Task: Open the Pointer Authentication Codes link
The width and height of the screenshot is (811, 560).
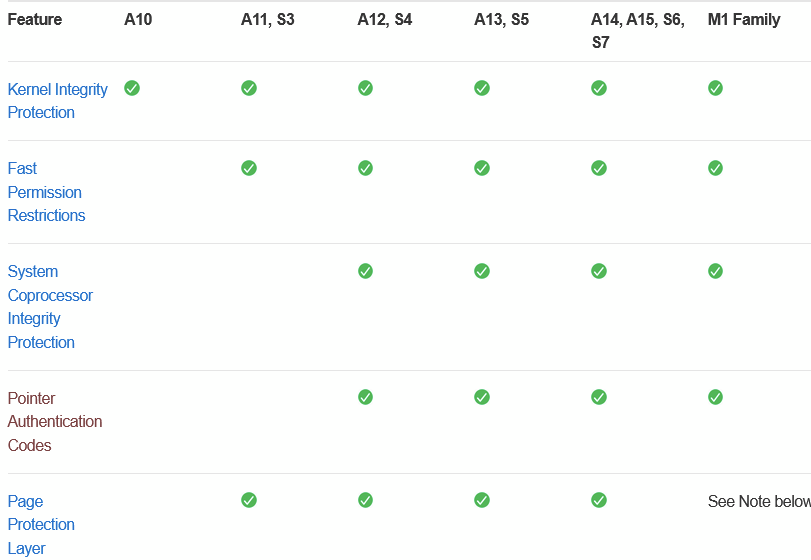Action: point(55,421)
